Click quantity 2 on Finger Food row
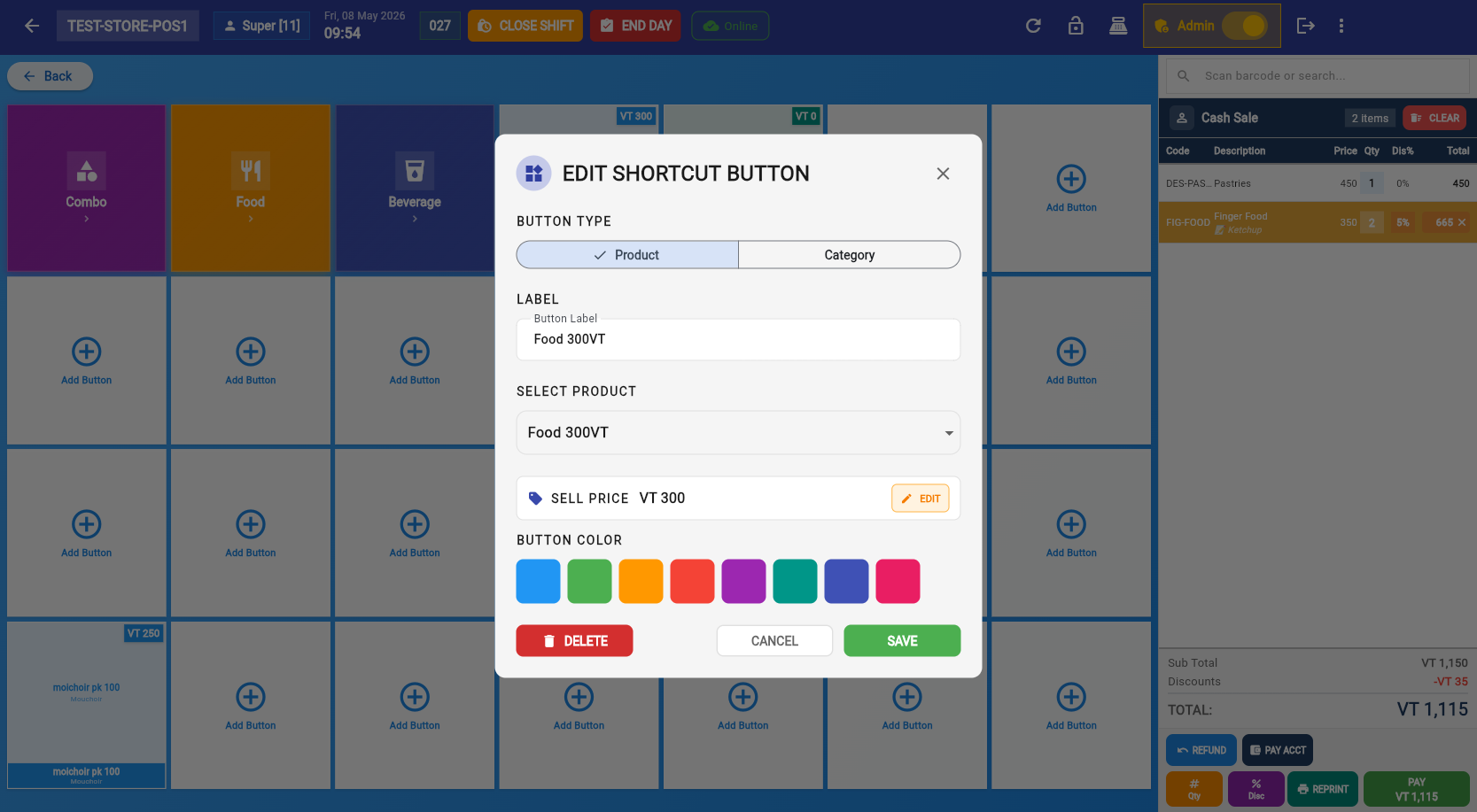This screenshot has width=1477, height=812. tap(1372, 222)
